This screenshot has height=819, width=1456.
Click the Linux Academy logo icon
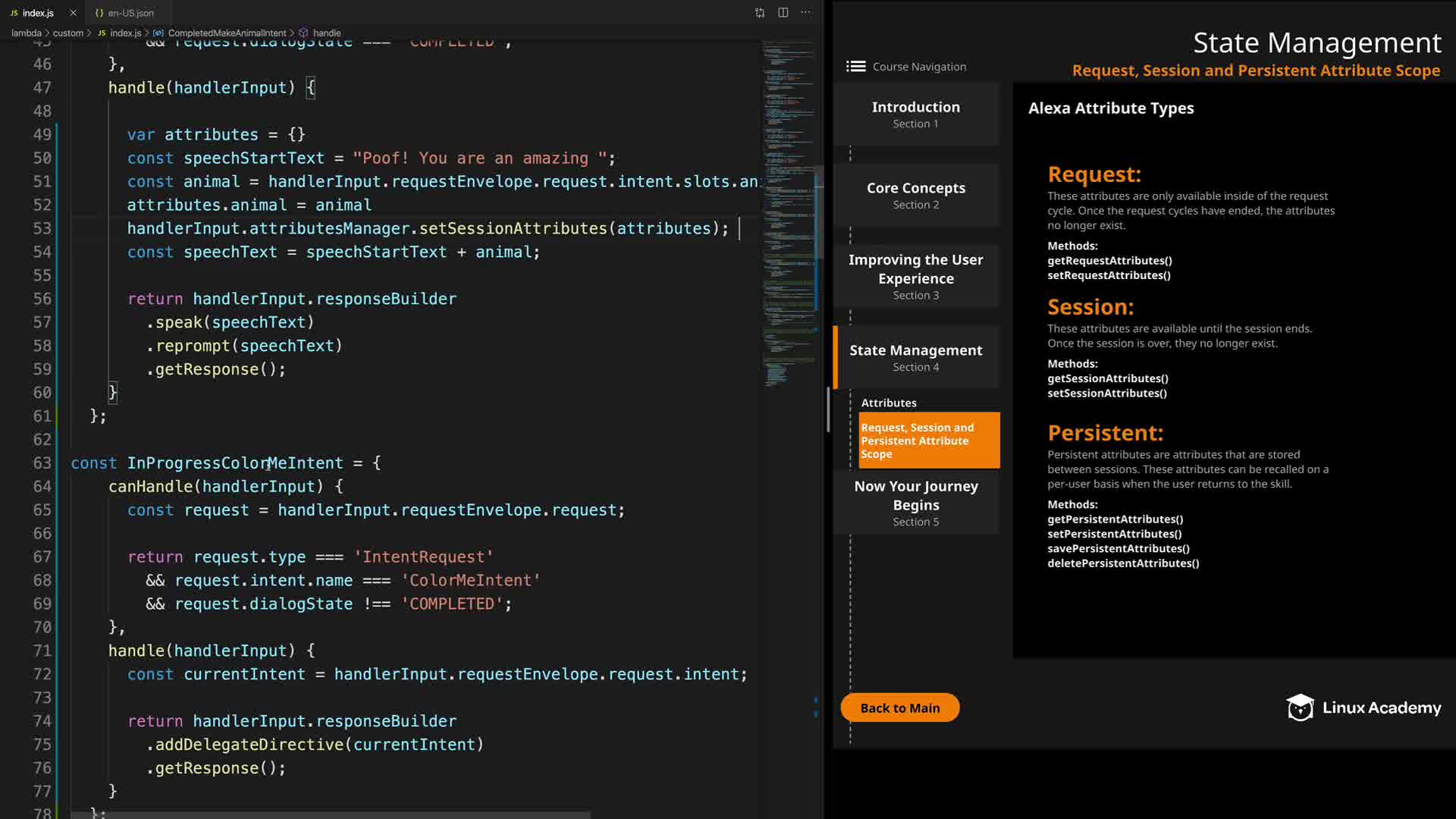click(x=1300, y=708)
